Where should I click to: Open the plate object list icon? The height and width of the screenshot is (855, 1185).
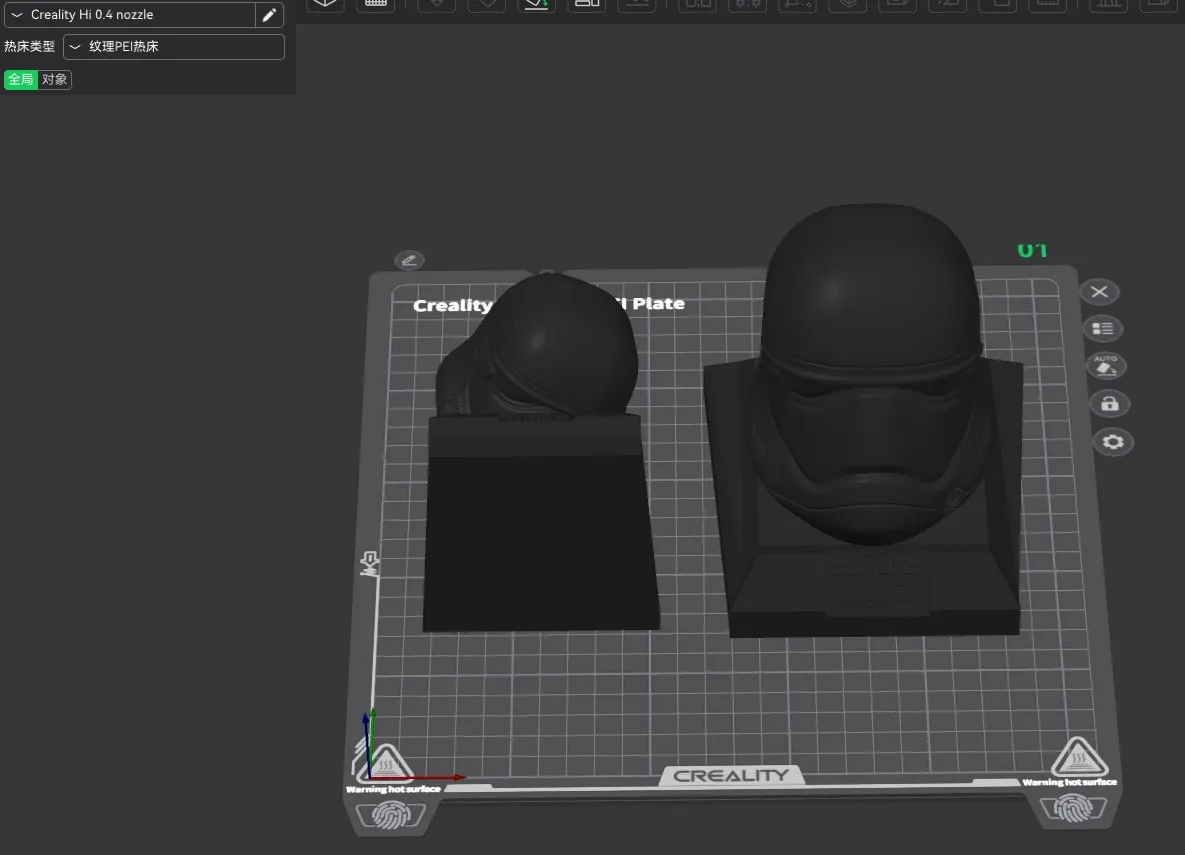coord(1103,329)
